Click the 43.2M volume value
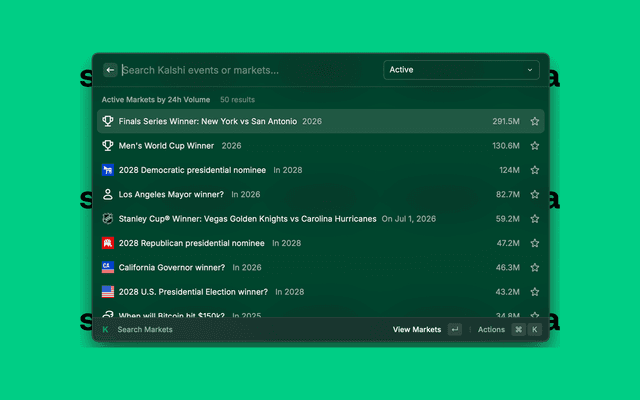The image size is (640, 400). point(508,292)
